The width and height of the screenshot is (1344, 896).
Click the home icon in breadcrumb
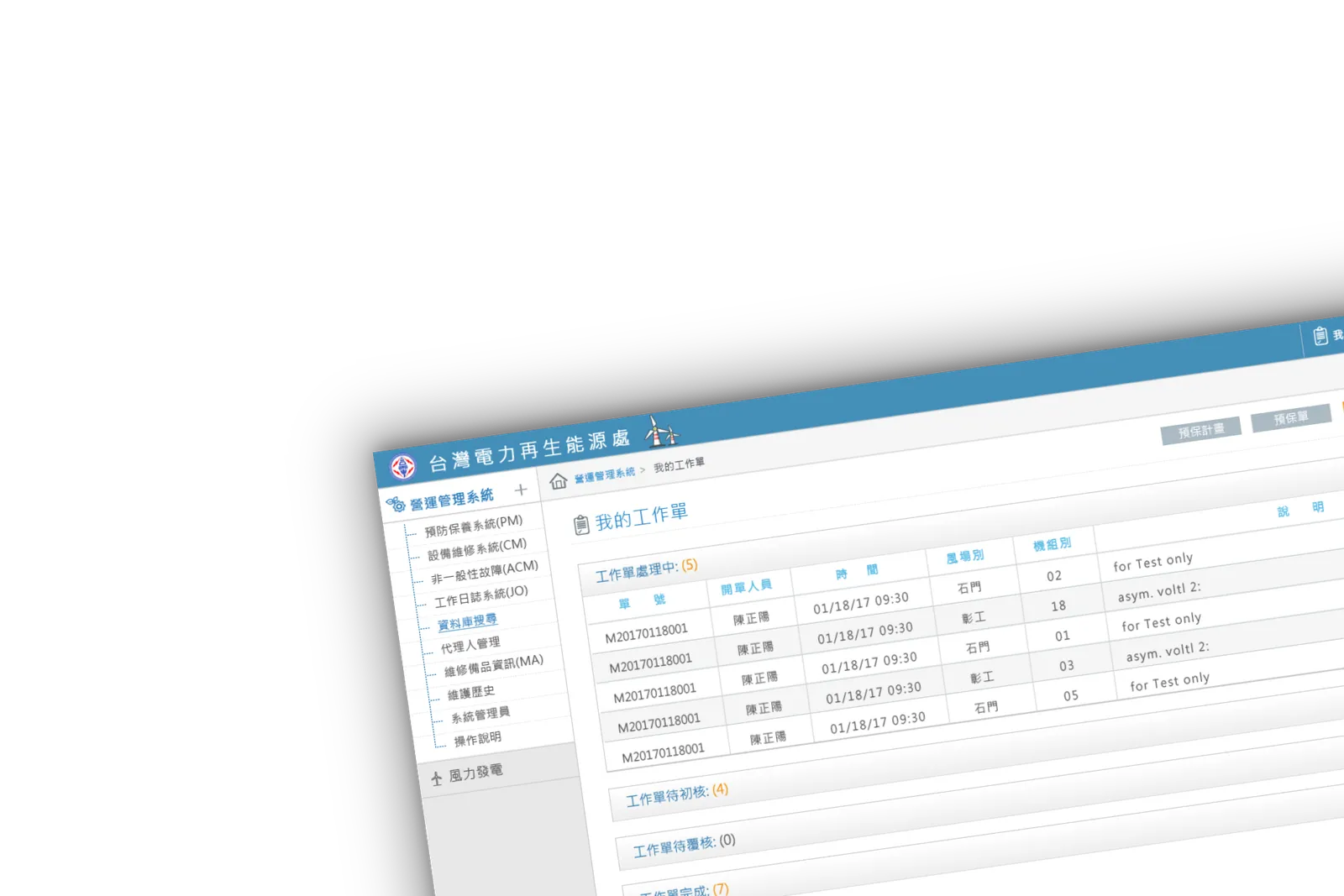point(559,481)
